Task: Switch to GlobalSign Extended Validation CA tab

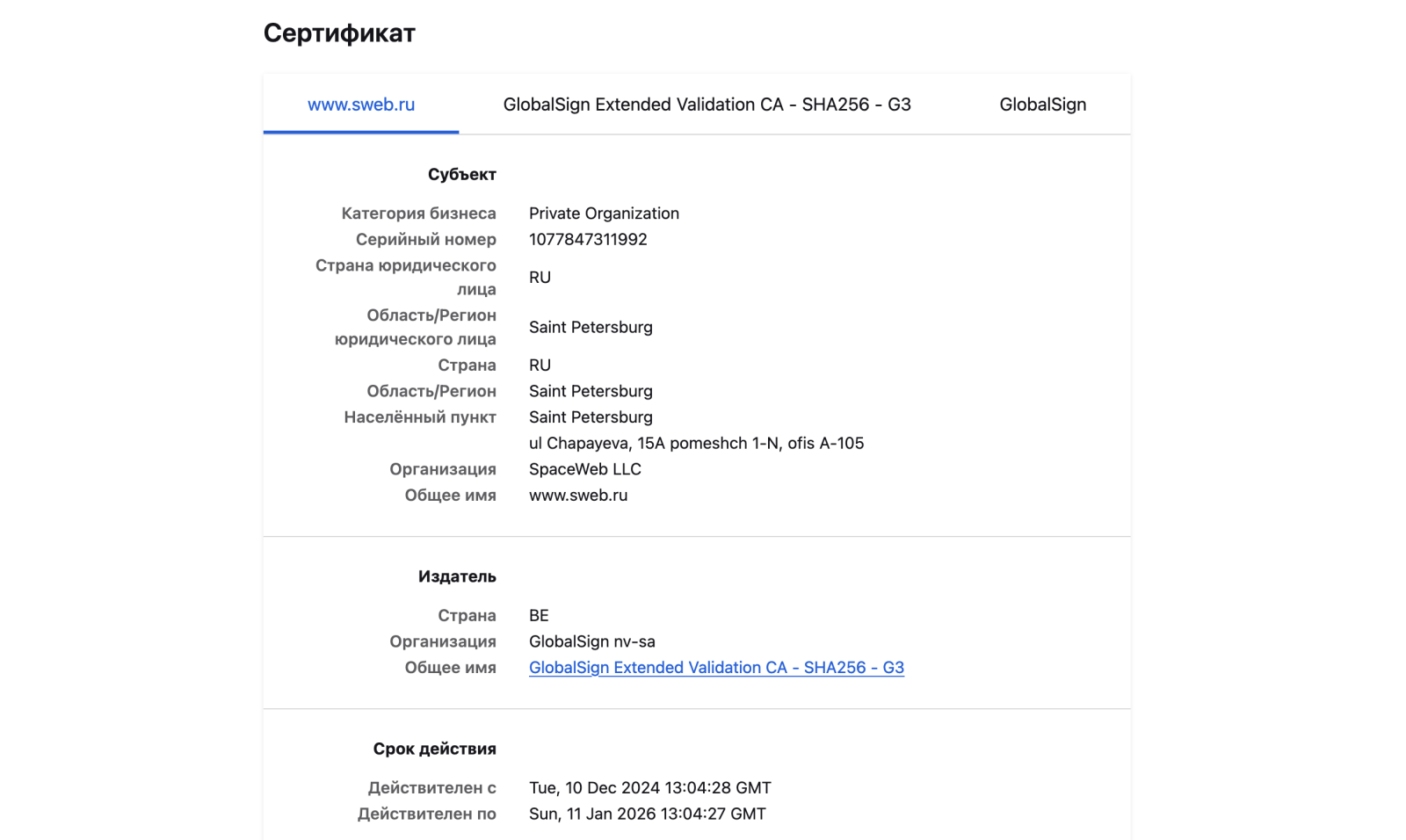Action: pyautogui.click(x=707, y=105)
